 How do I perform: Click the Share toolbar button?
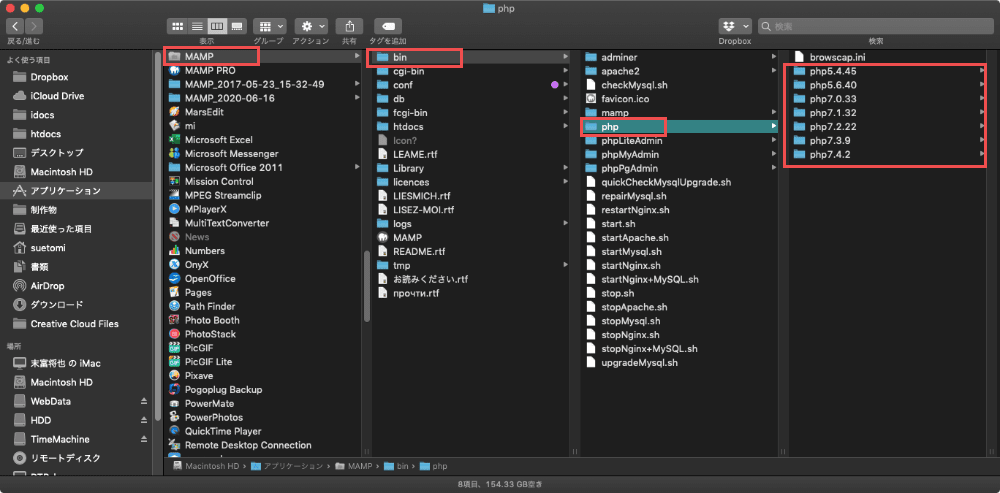point(349,26)
